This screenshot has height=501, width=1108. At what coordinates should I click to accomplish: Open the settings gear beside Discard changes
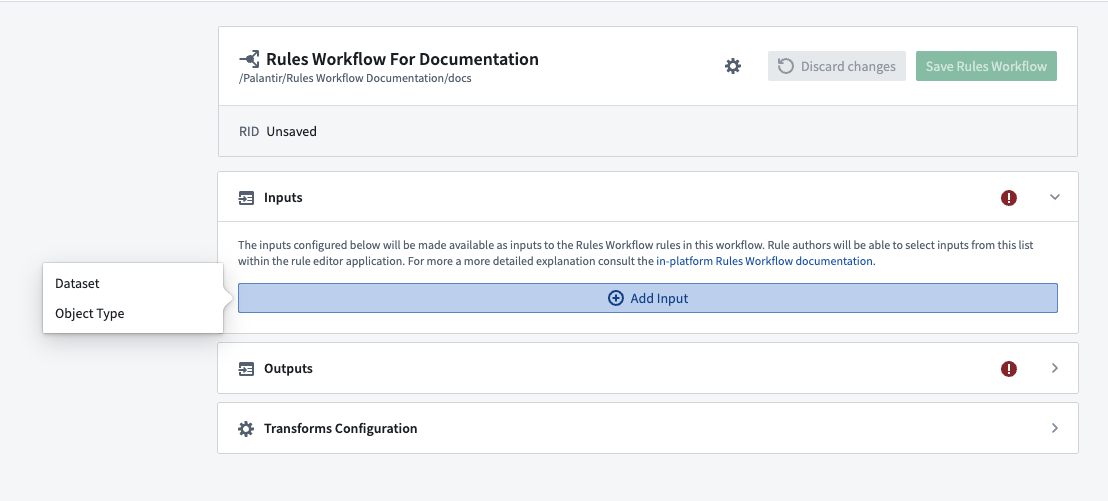point(733,66)
